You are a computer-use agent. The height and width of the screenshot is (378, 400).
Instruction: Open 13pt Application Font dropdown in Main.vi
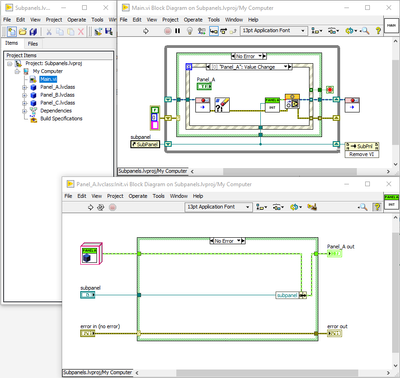click(273, 31)
